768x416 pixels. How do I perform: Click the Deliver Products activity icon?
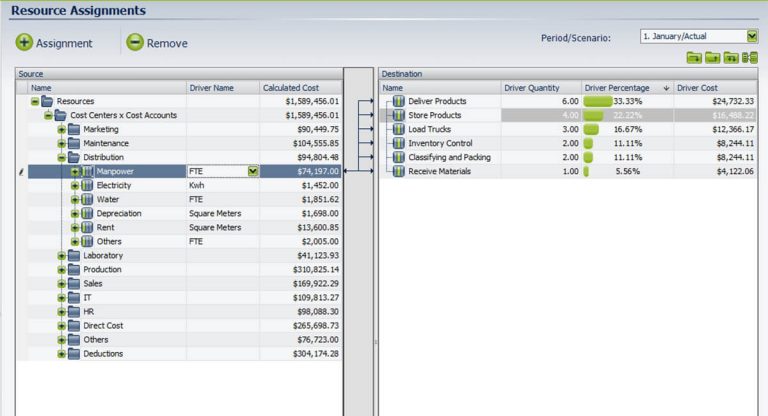pyautogui.click(x=399, y=101)
